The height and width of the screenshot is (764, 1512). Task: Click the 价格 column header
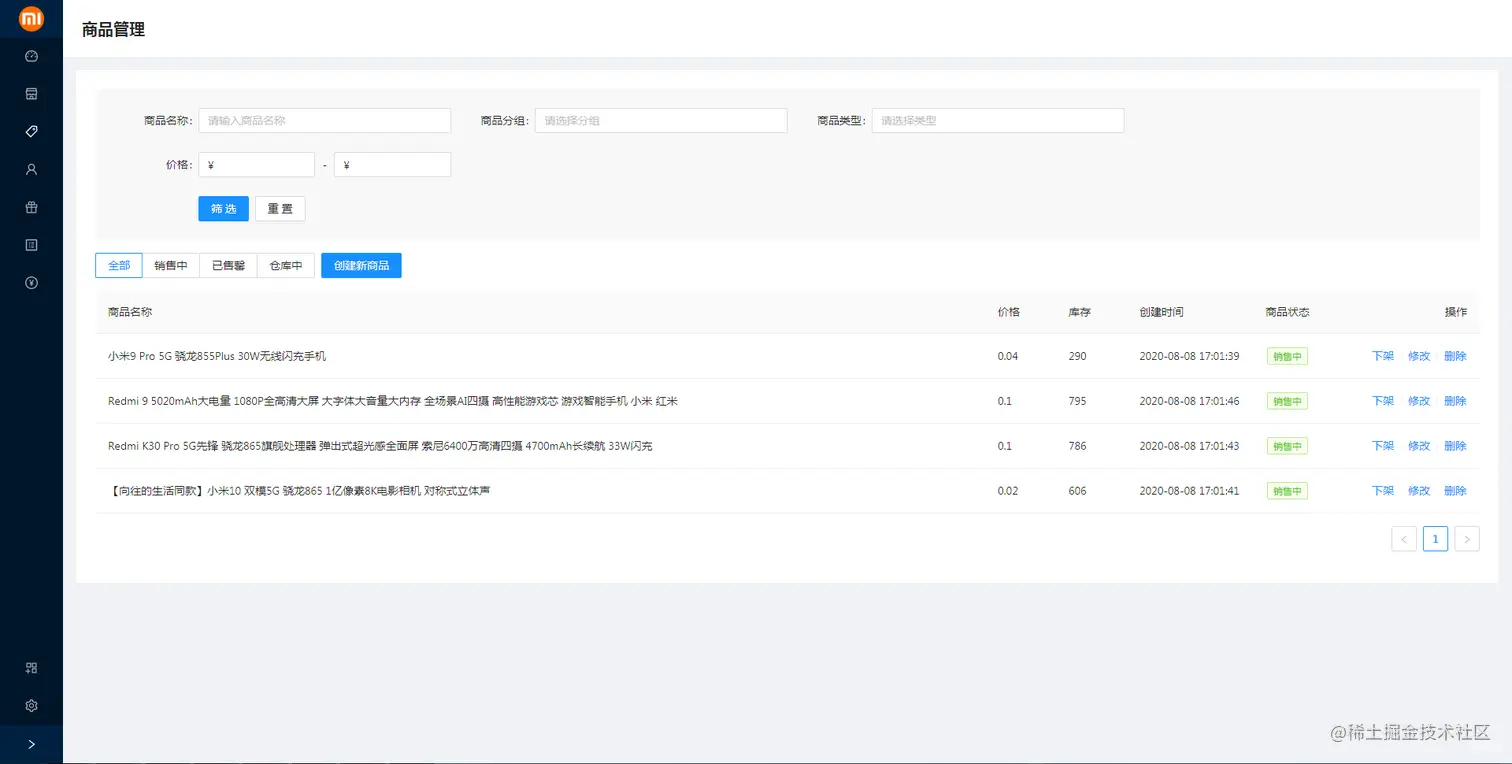pyautogui.click(x=1009, y=312)
